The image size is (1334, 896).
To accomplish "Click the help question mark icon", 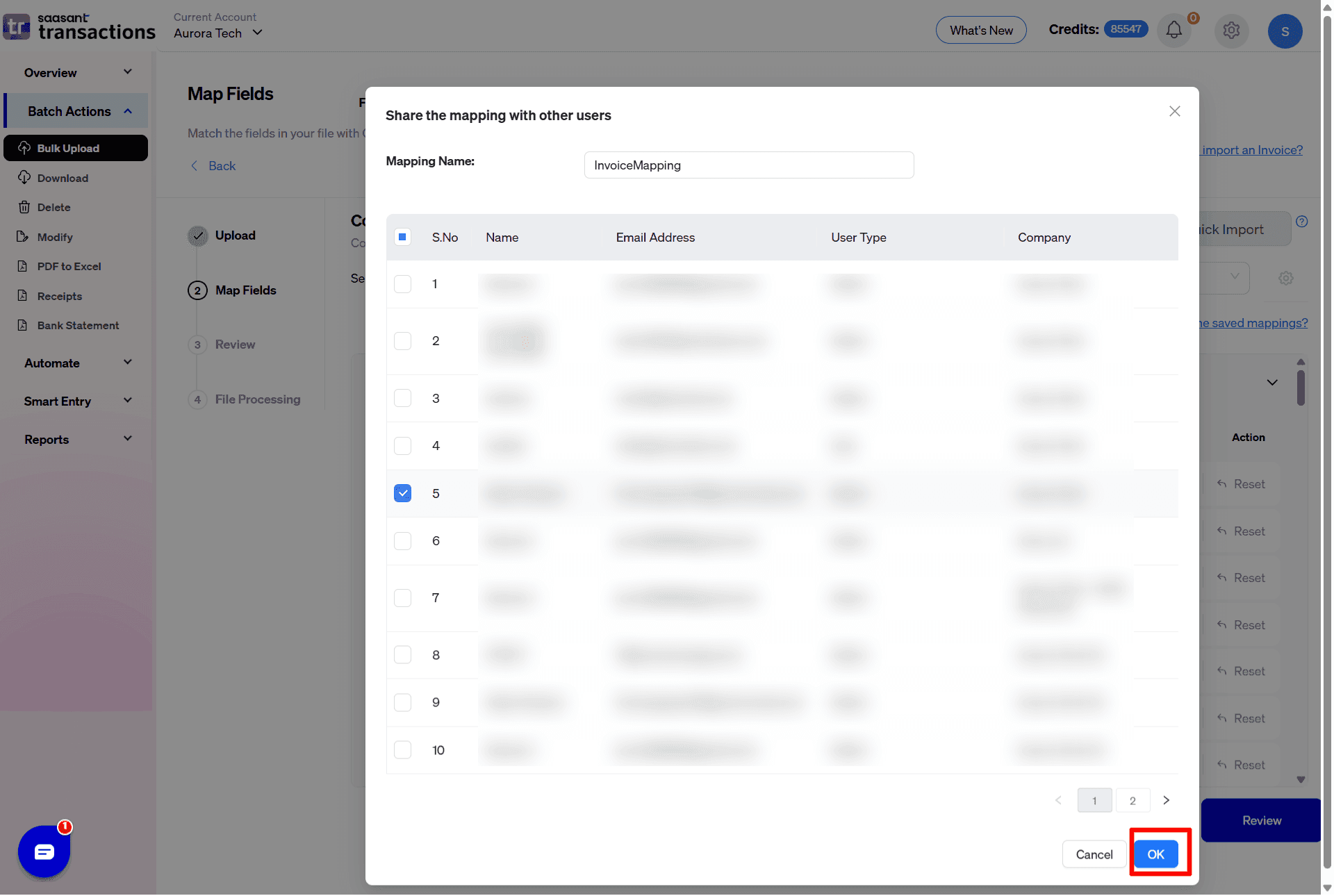I will [x=1302, y=222].
